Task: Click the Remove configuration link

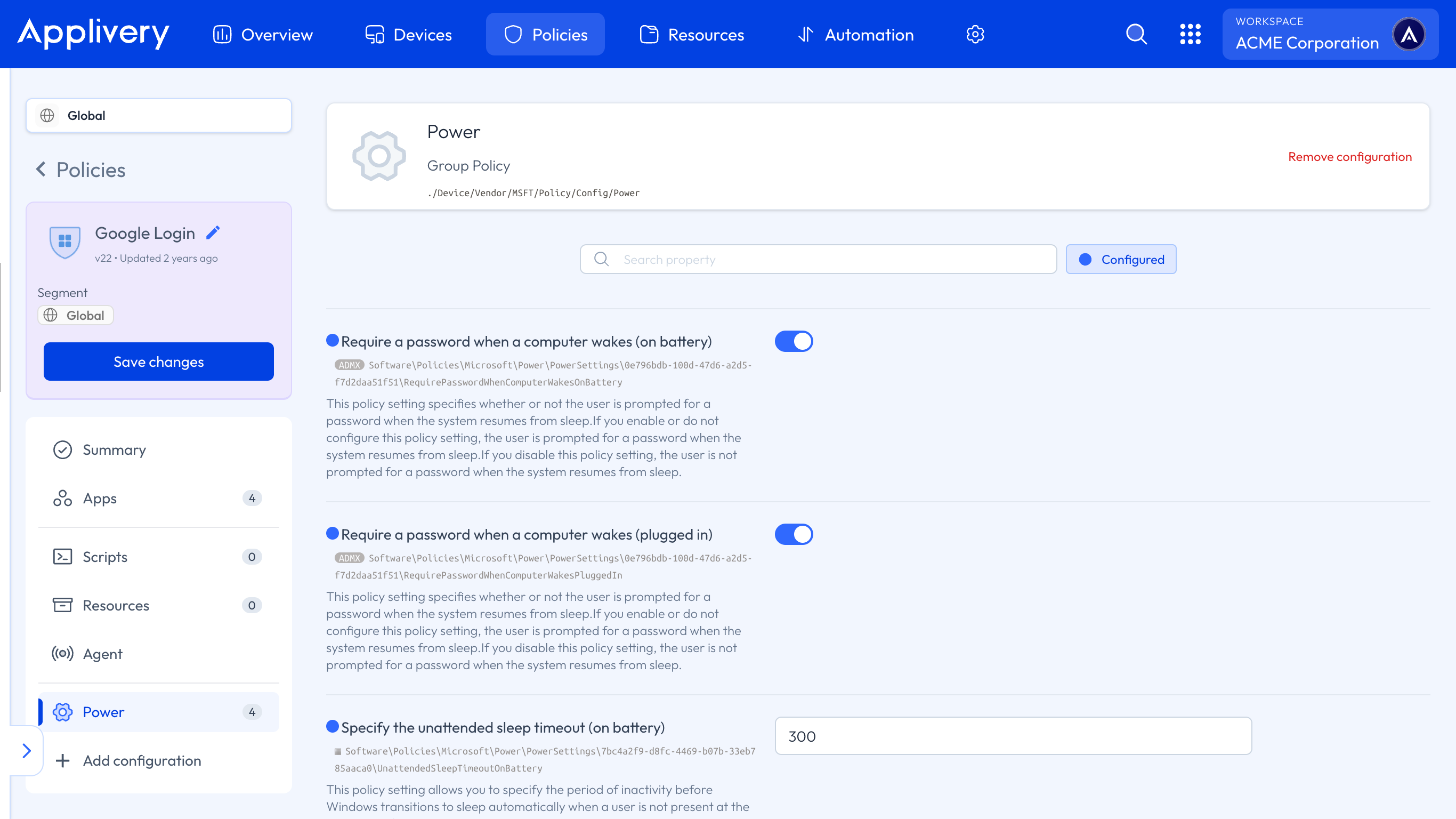Action: pos(1349,157)
